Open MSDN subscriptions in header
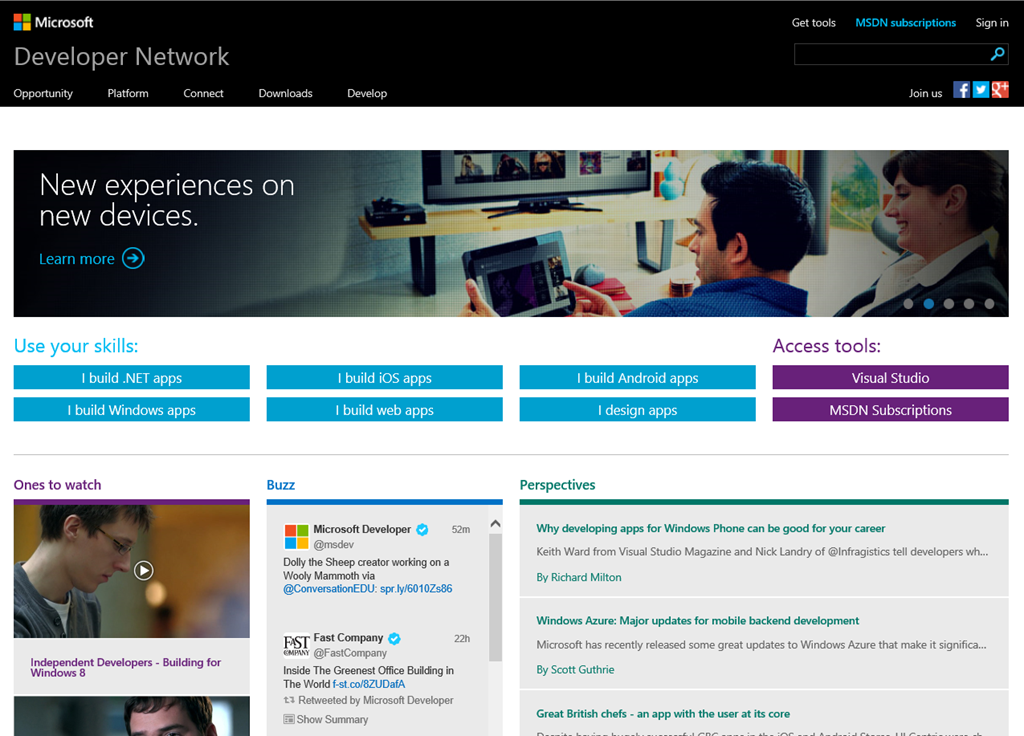 (x=906, y=23)
